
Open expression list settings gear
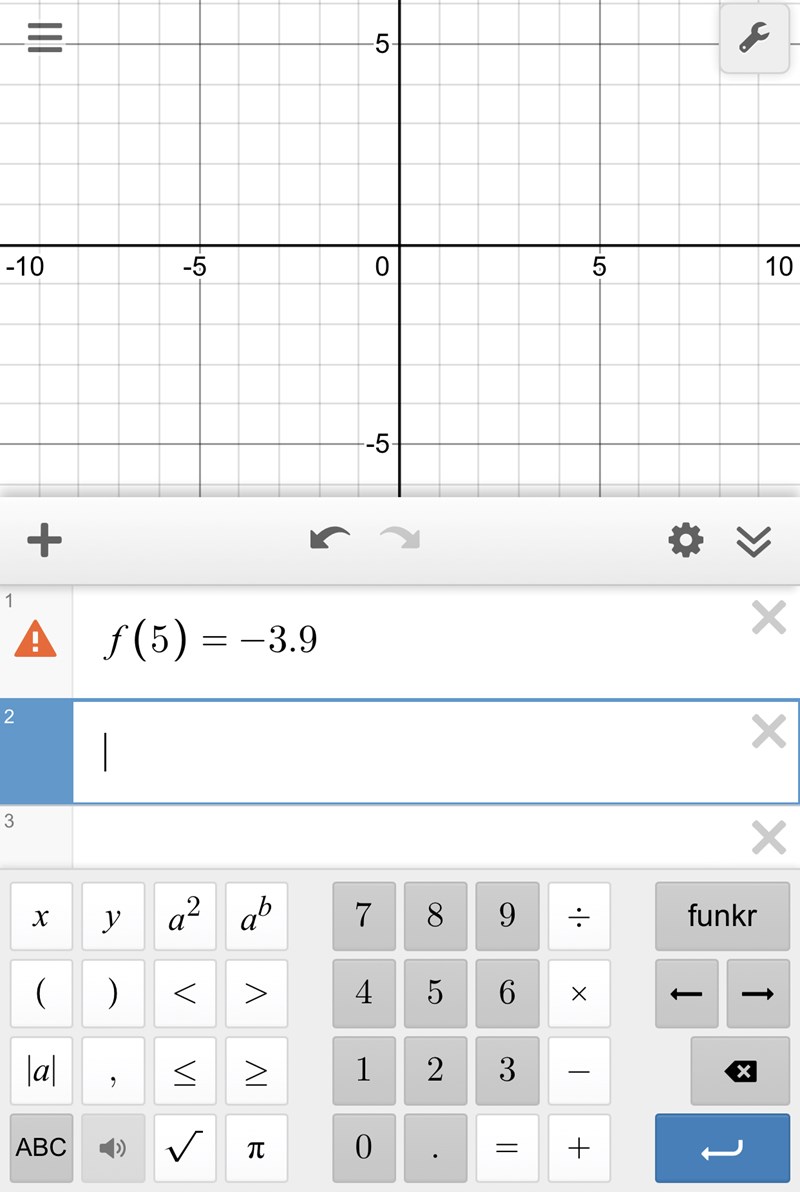(685, 541)
